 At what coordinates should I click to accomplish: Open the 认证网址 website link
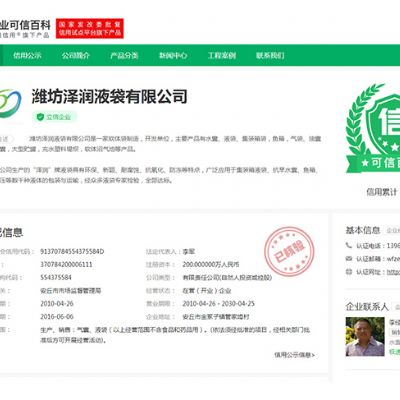coord(393,272)
